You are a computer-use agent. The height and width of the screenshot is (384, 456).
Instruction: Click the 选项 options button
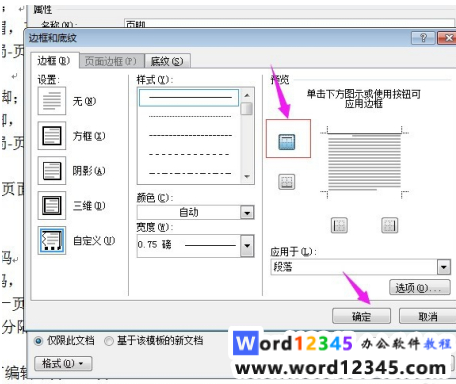click(x=420, y=287)
